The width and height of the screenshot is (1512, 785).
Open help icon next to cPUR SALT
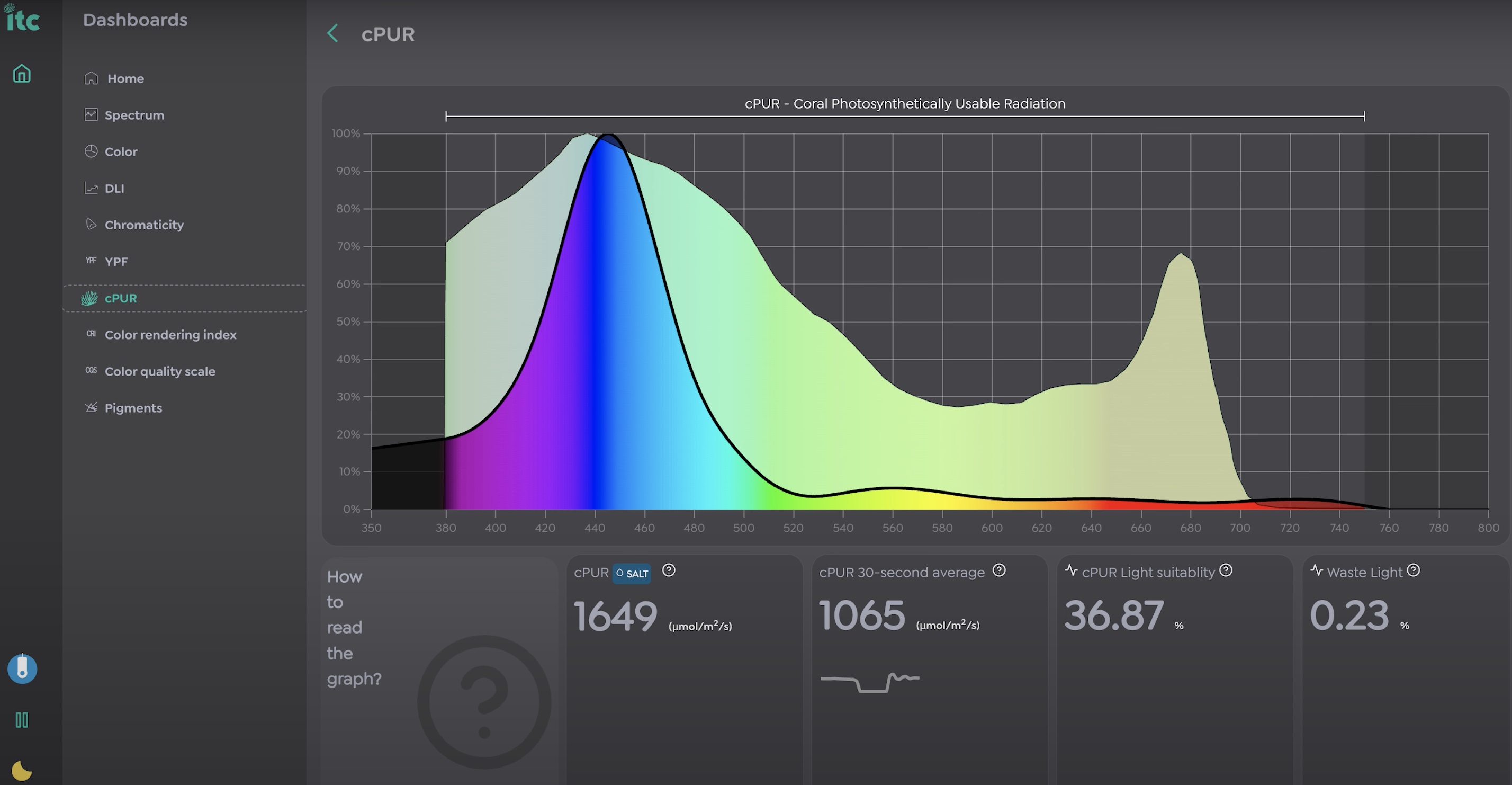tap(669, 570)
